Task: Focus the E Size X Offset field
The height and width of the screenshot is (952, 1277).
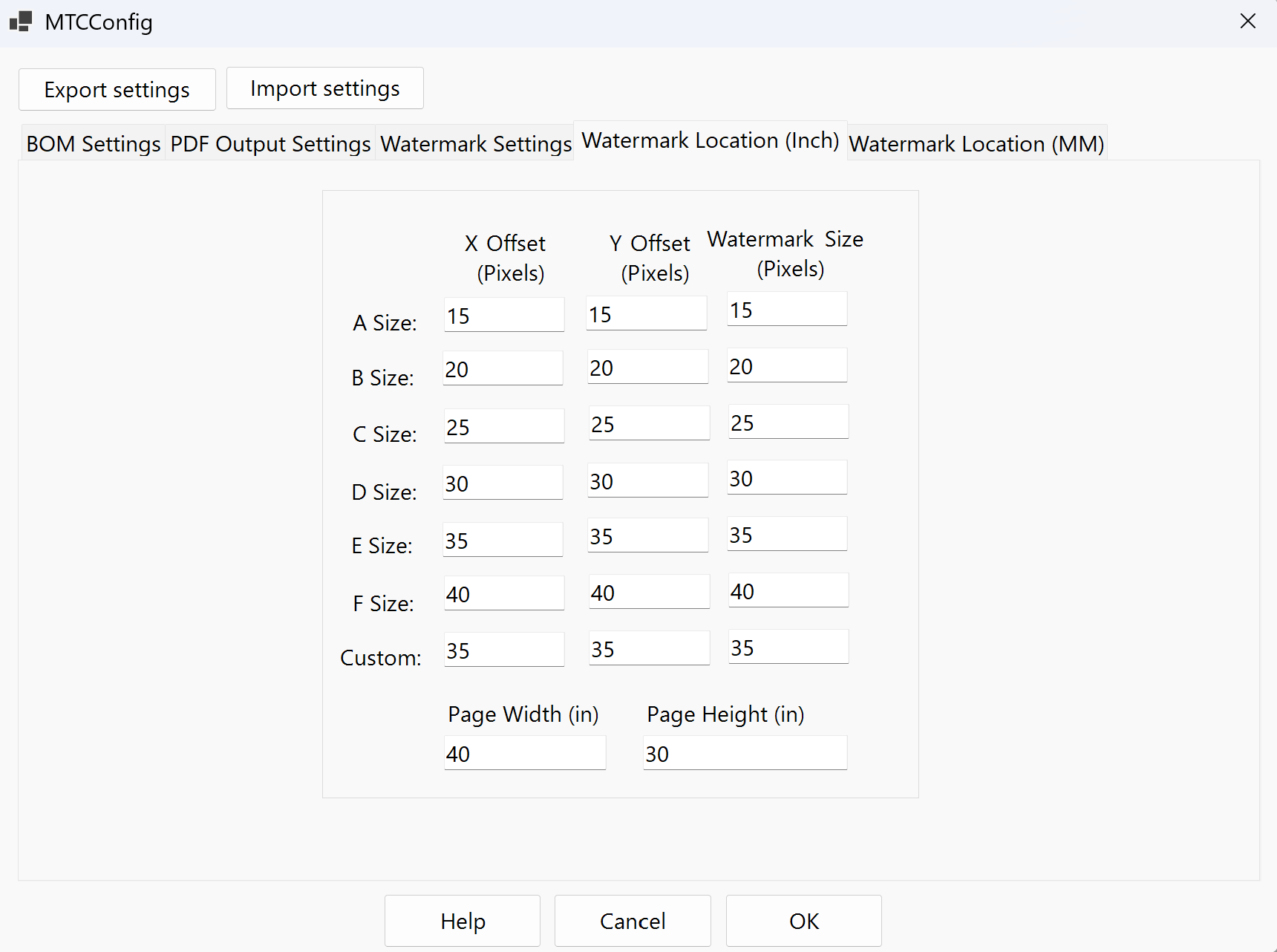Action: pos(503,540)
